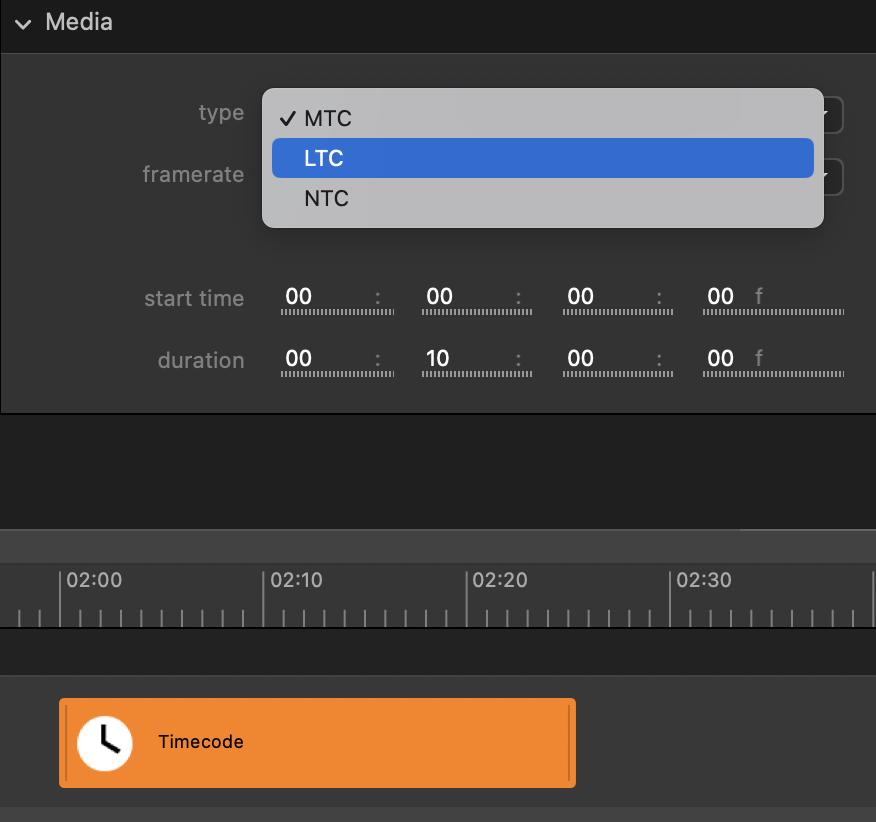This screenshot has height=822, width=876.
Task: Select LTC from the type menu
Action: pyautogui.click(x=542, y=158)
